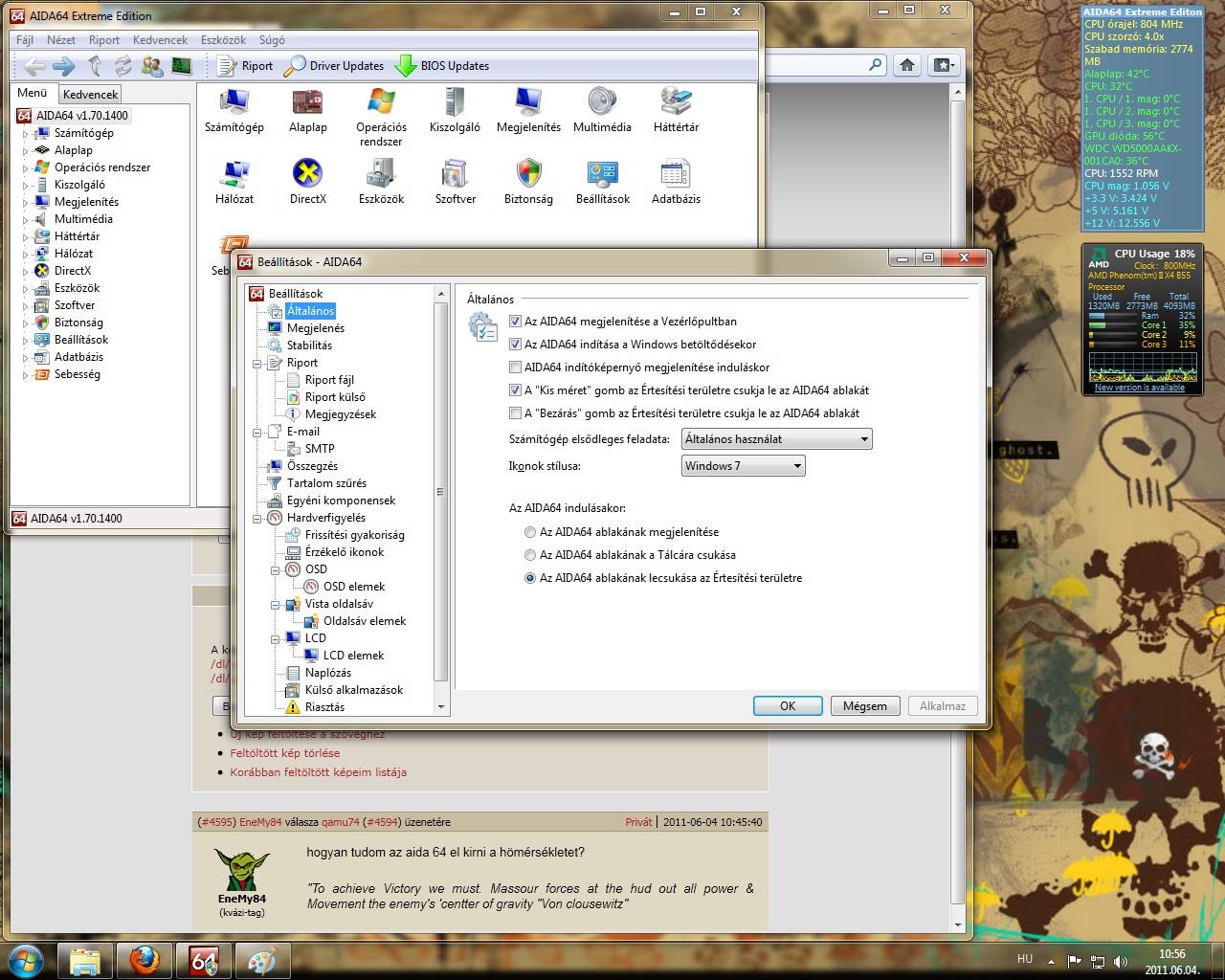This screenshot has height=980, width=1225.
Task: Click the users icon in AIDA64 toolbar
Action: click(152, 66)
